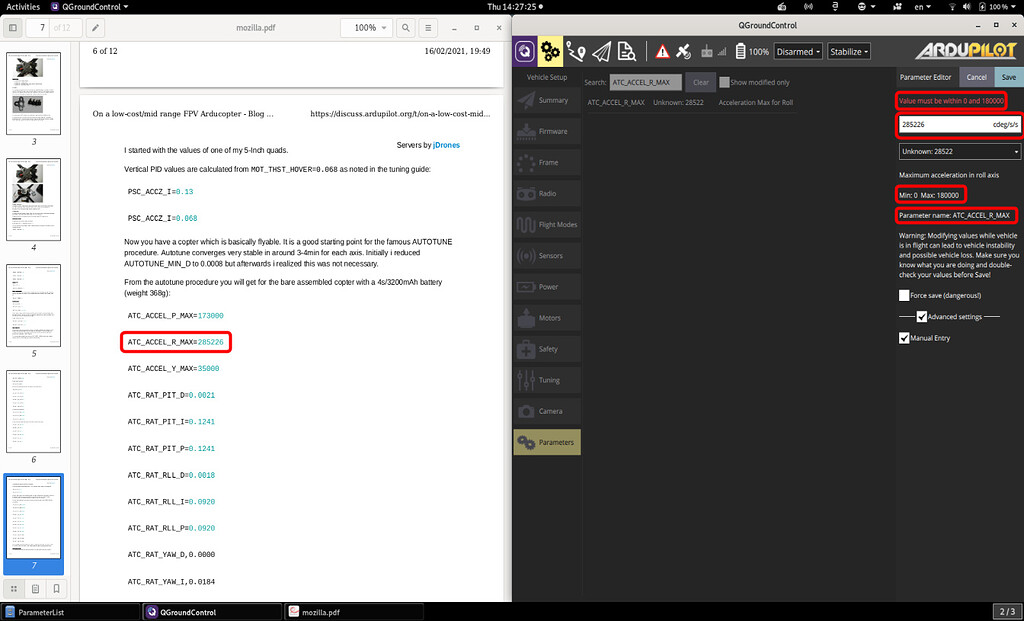Open the Parameters setup panel
Viewport: 1024px width, 621px height.
(546, 442)
